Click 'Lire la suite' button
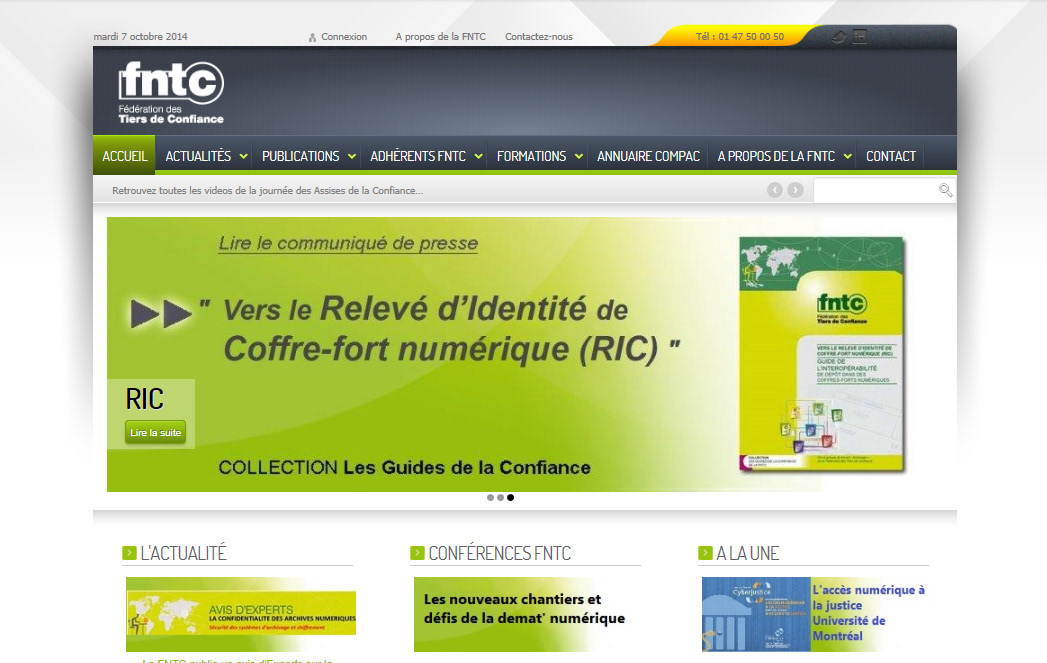The width and height of the screenshot is (1047, 663). (x=156, y=433)
